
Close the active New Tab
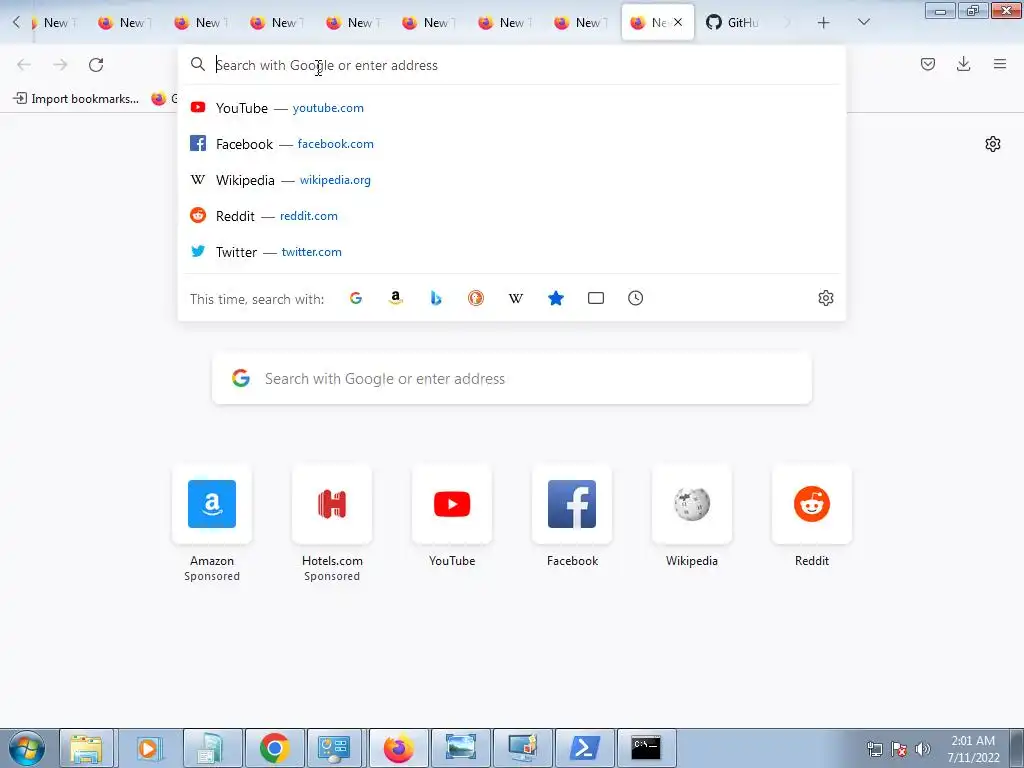tap(678, 22)
